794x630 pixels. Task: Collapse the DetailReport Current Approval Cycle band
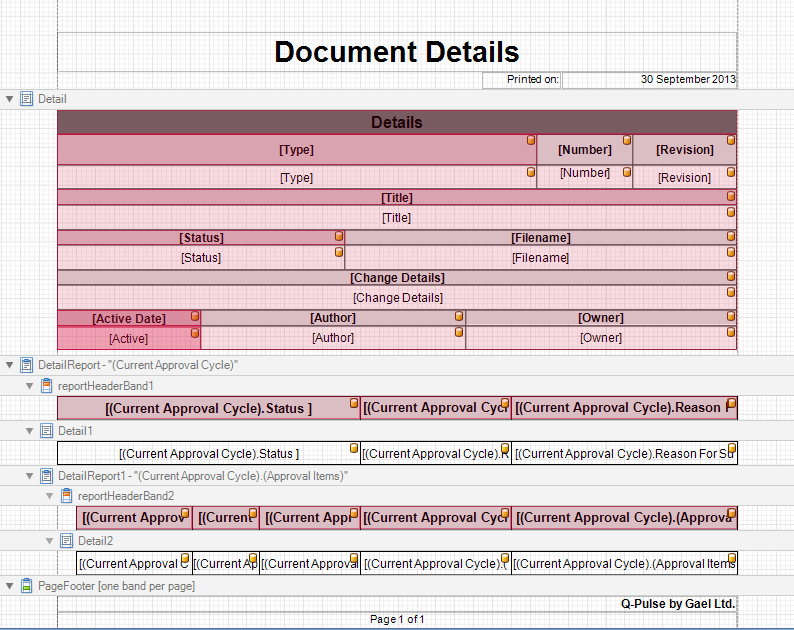coord(10,365)
